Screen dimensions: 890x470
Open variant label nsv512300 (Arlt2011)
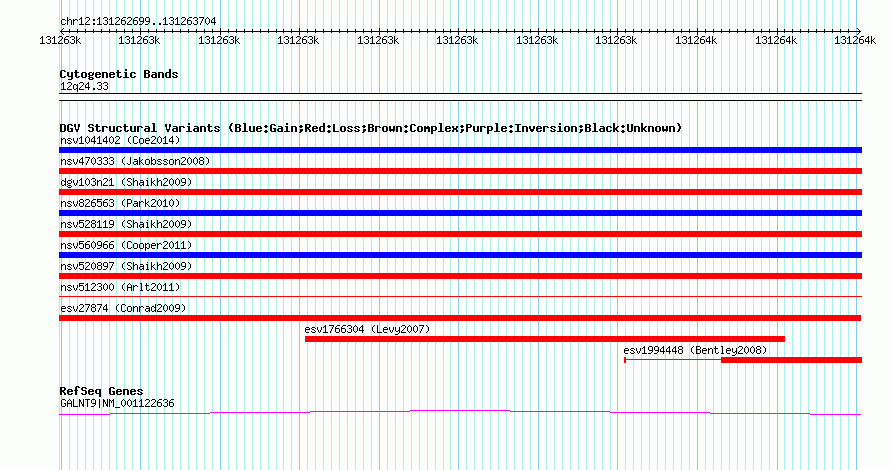(120, 287)
